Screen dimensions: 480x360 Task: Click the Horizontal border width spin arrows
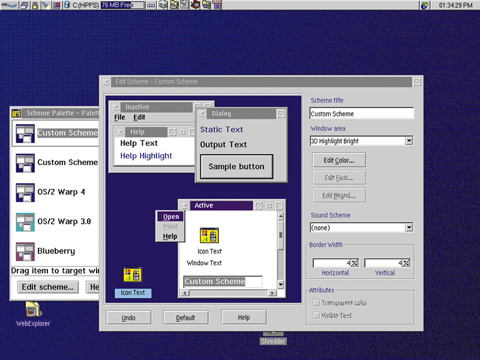coord(355,263)
